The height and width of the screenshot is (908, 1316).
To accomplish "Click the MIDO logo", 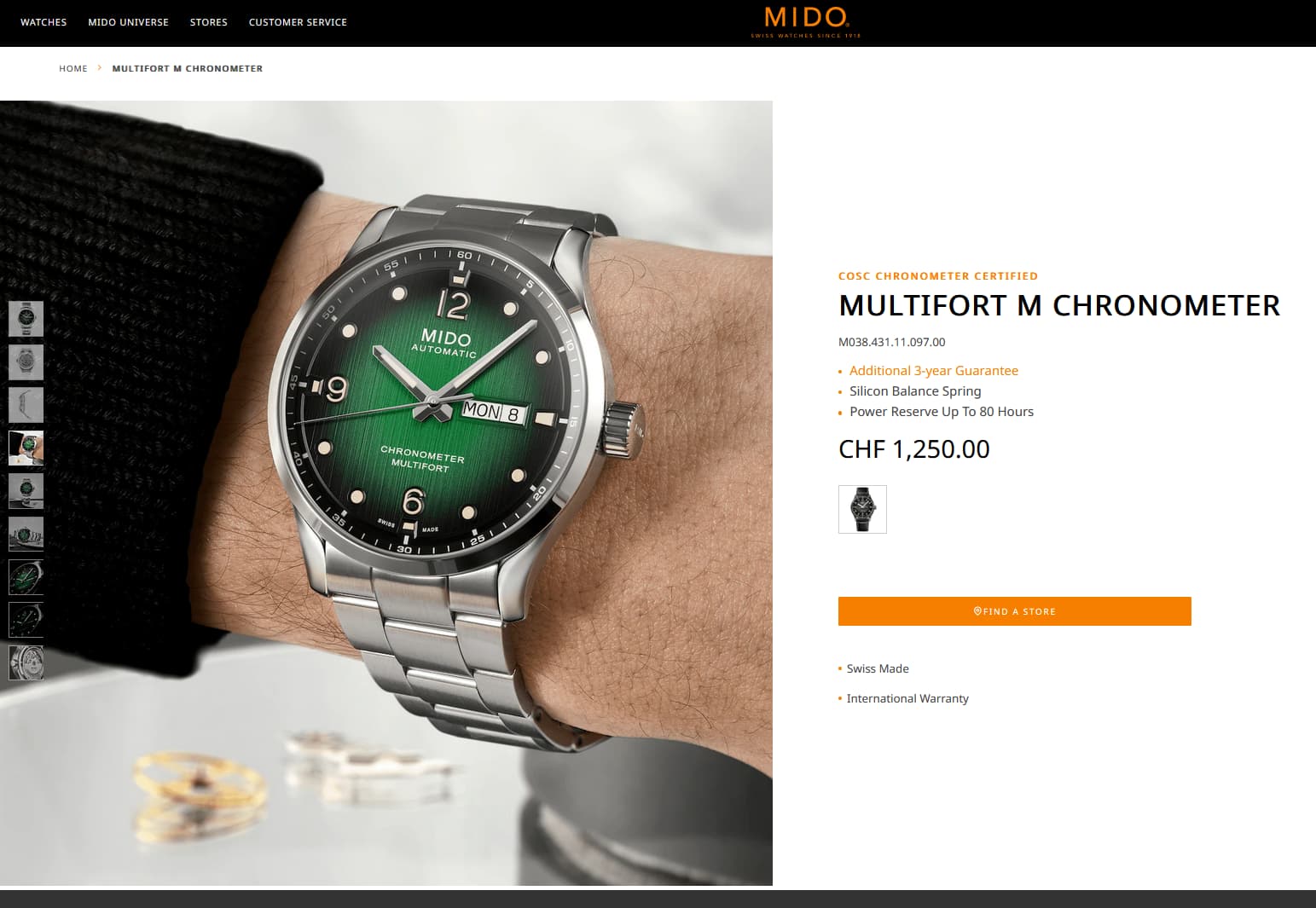I will tap(806, 21).
